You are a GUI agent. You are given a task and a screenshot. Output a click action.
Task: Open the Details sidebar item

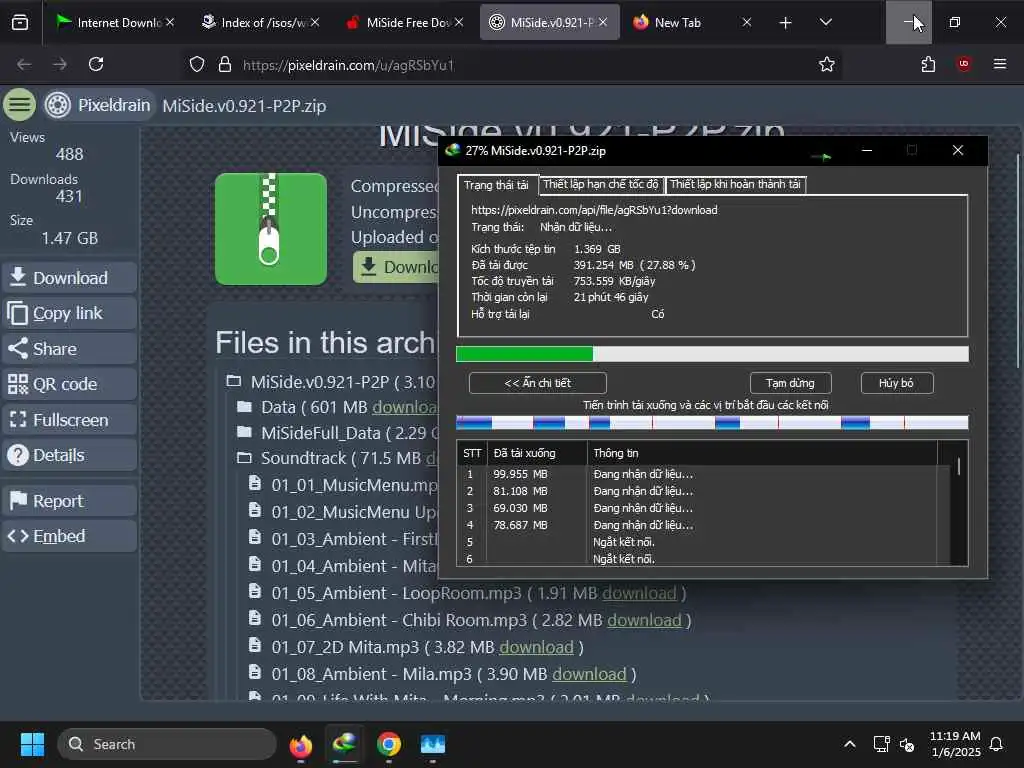69,455
